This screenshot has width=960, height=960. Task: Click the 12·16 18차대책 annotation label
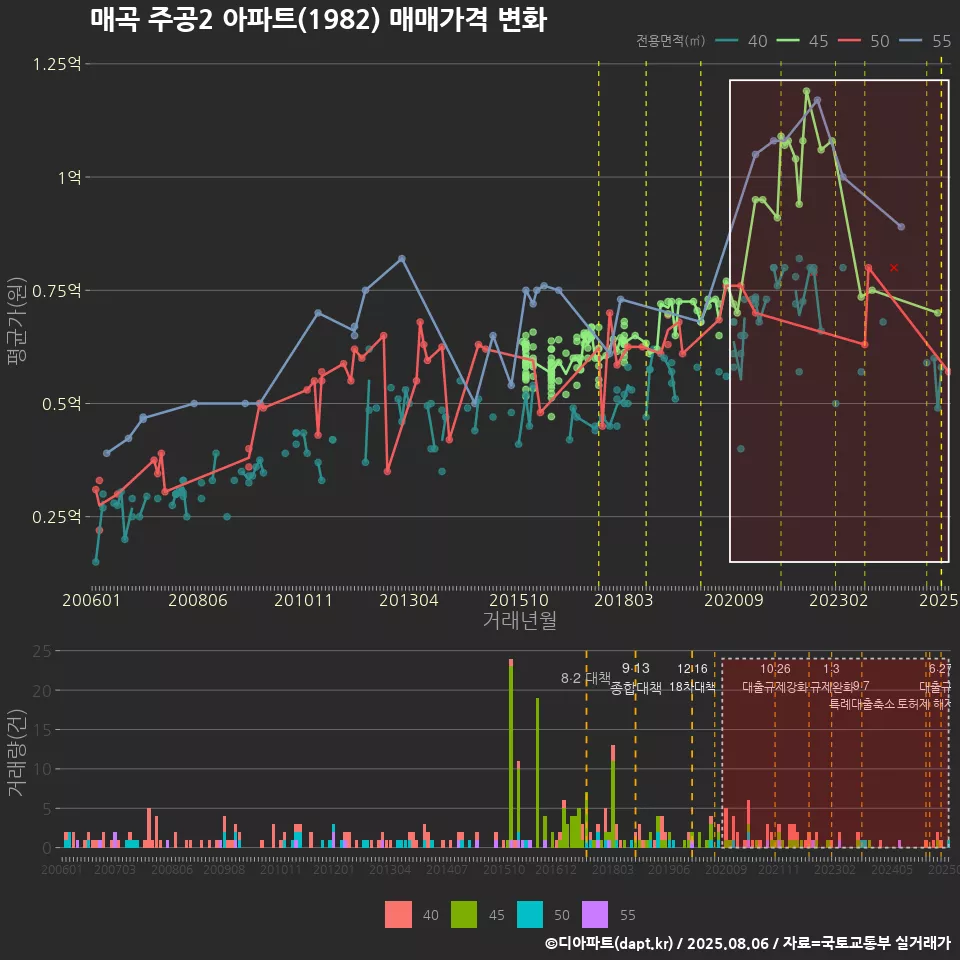click(x=692, y=678)
